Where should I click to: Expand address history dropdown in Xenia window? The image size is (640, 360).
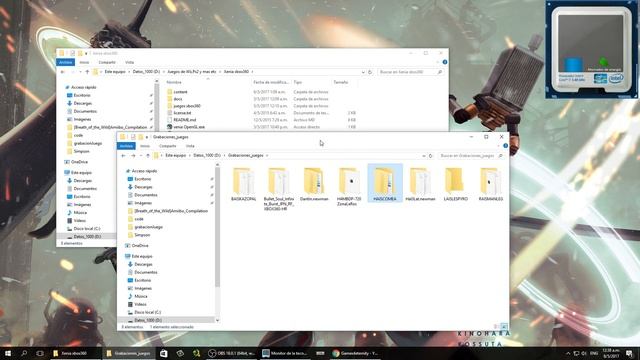(363, 72)
